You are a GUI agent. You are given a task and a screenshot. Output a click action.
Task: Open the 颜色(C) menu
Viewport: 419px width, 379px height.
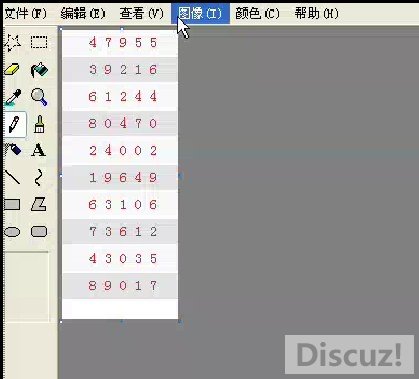coord(257,13)
